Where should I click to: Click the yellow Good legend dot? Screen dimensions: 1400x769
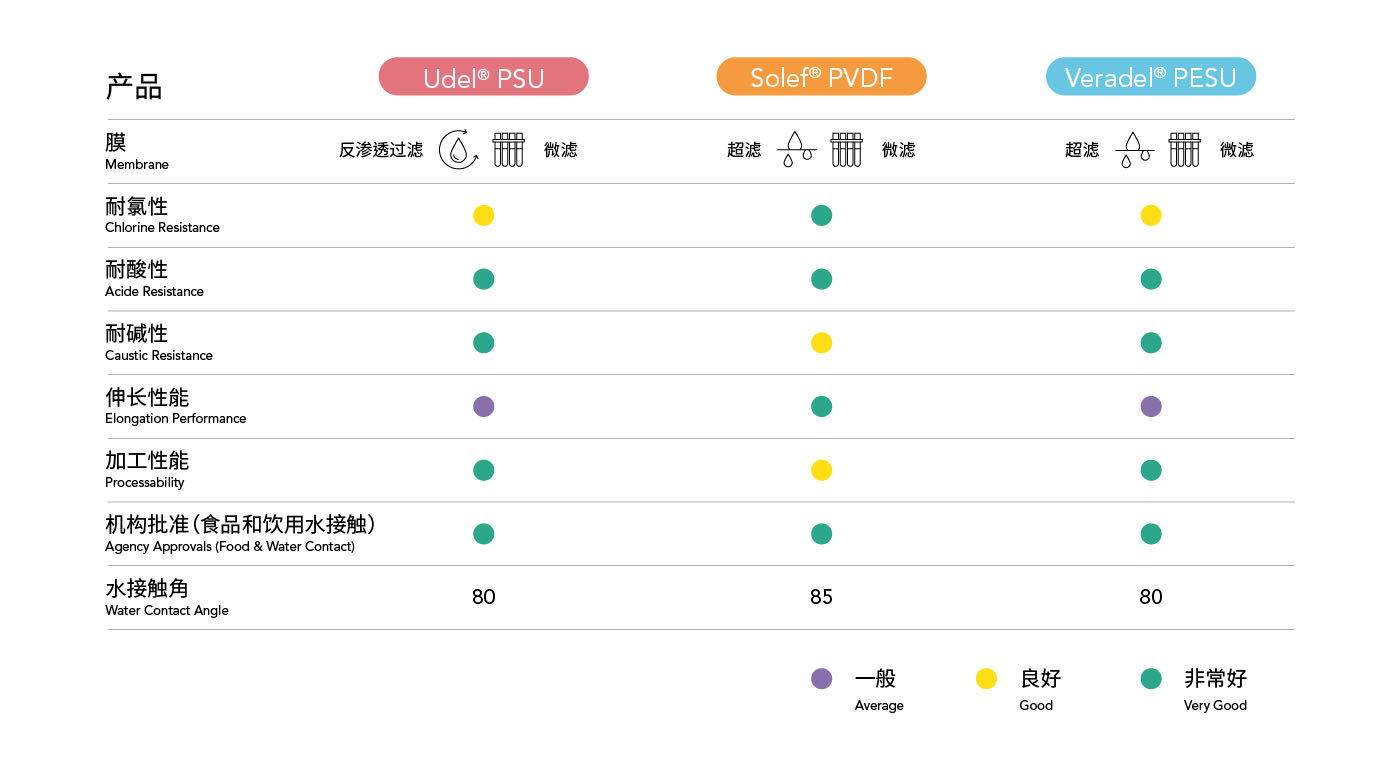coord(986,679)
